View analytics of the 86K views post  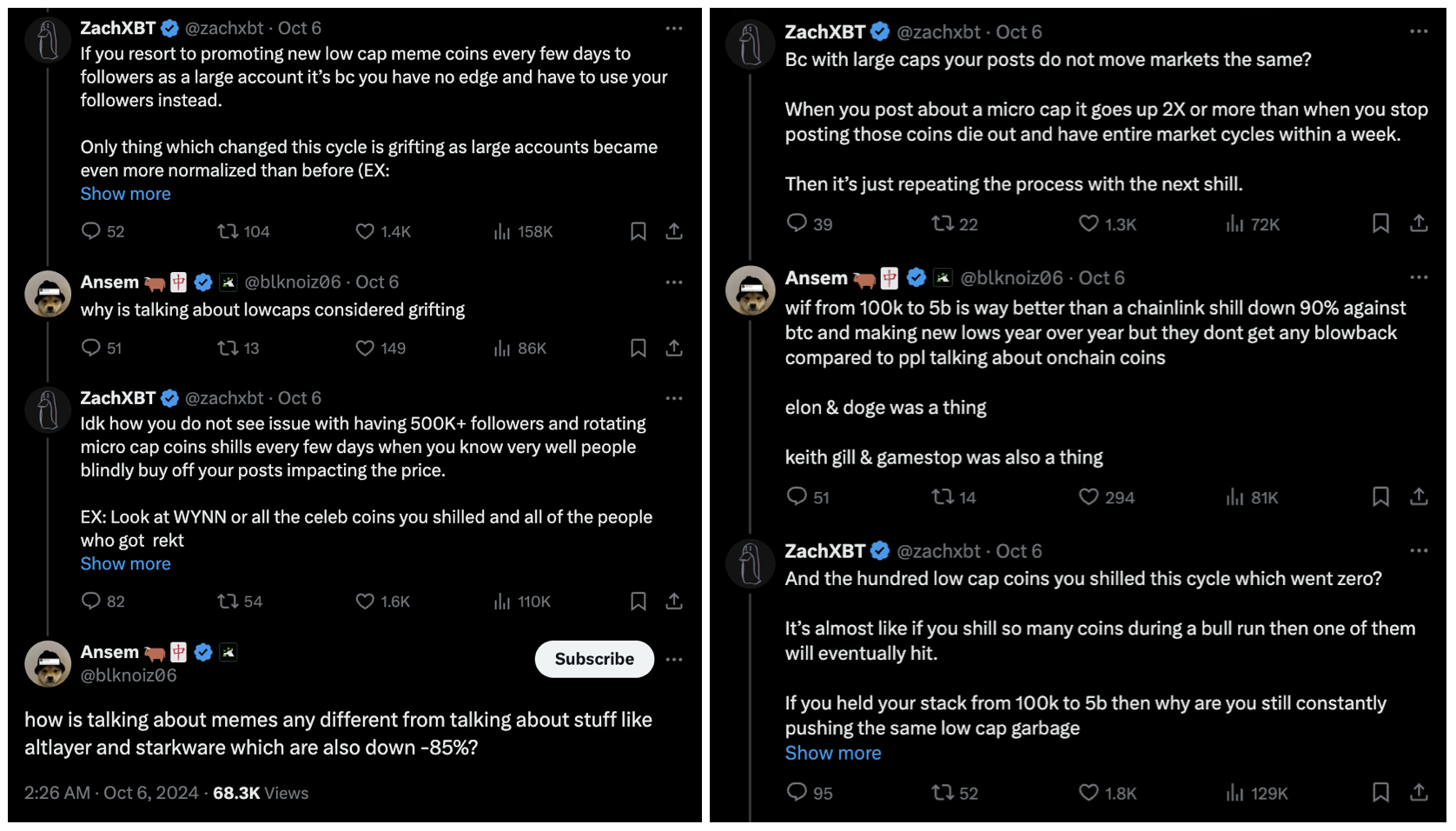coord(502,348)
